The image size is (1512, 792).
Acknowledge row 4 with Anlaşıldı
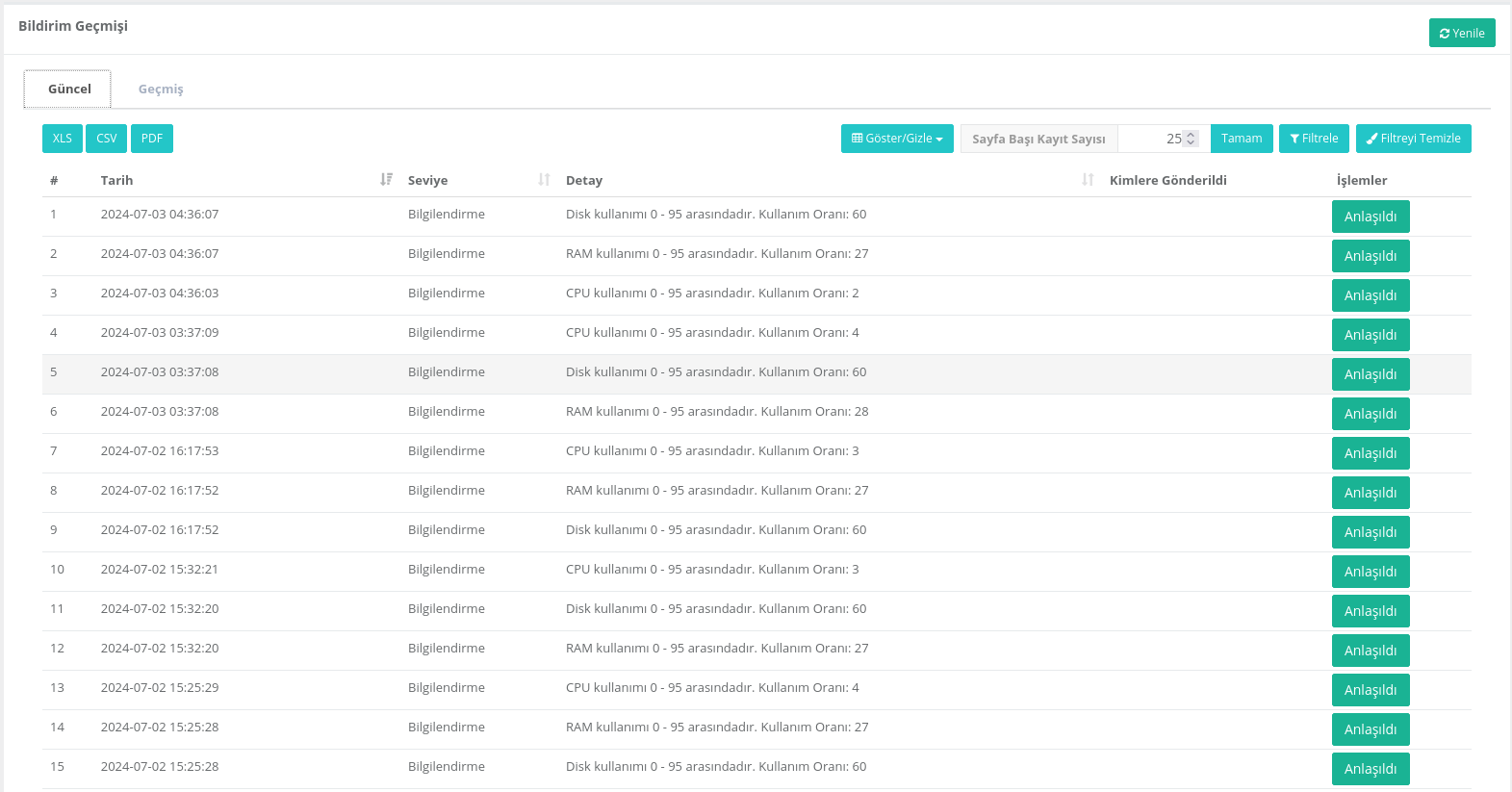pos(1371,335)
